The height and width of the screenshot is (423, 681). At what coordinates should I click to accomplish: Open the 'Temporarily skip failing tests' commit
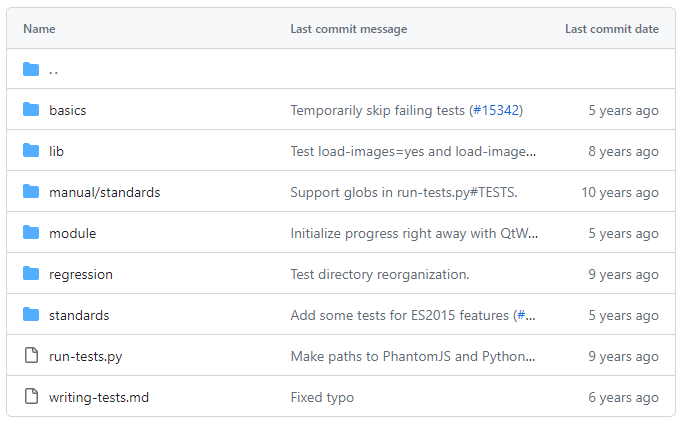click(x=377, y=110)
